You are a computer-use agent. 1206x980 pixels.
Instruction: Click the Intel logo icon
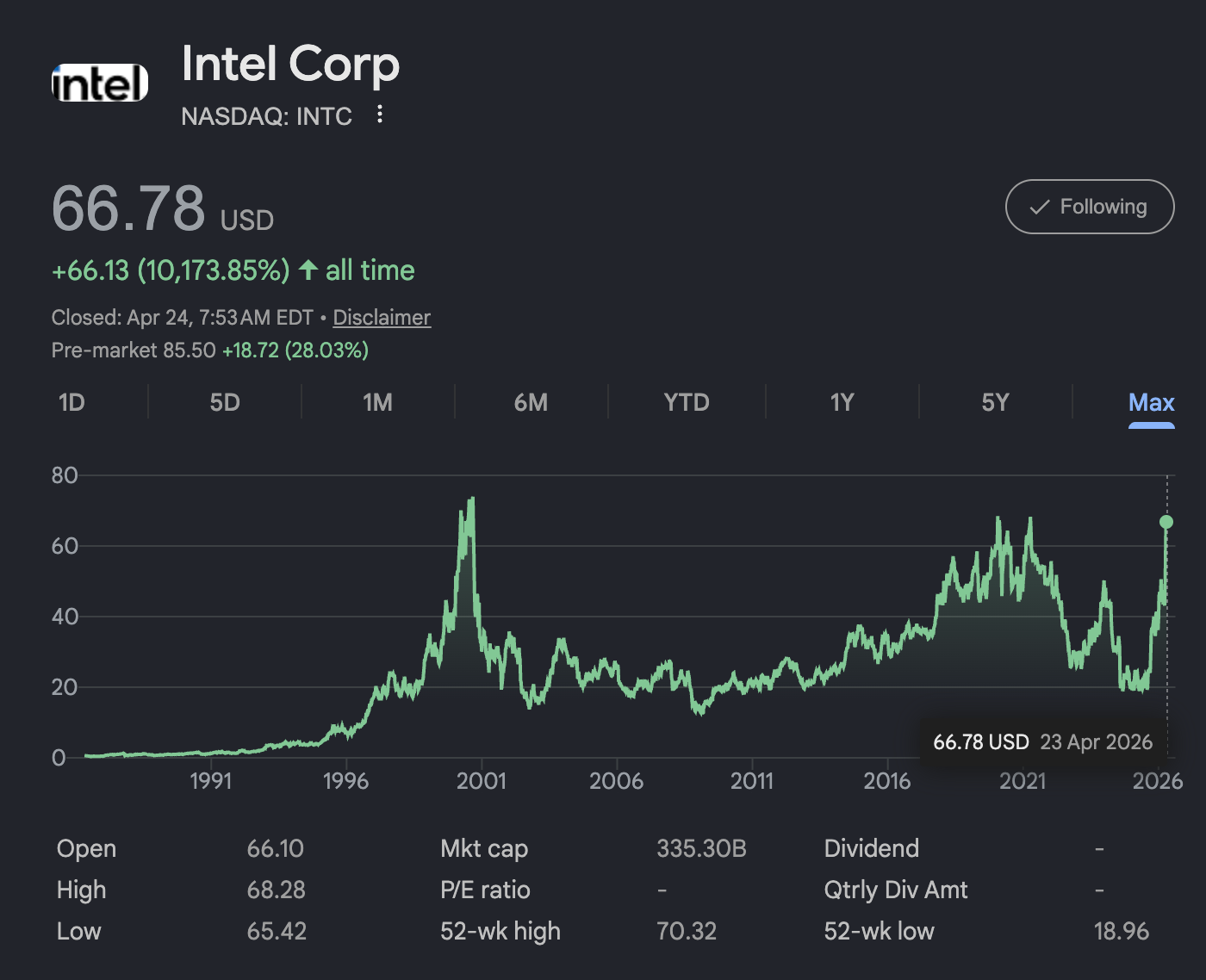click(100, 84)
